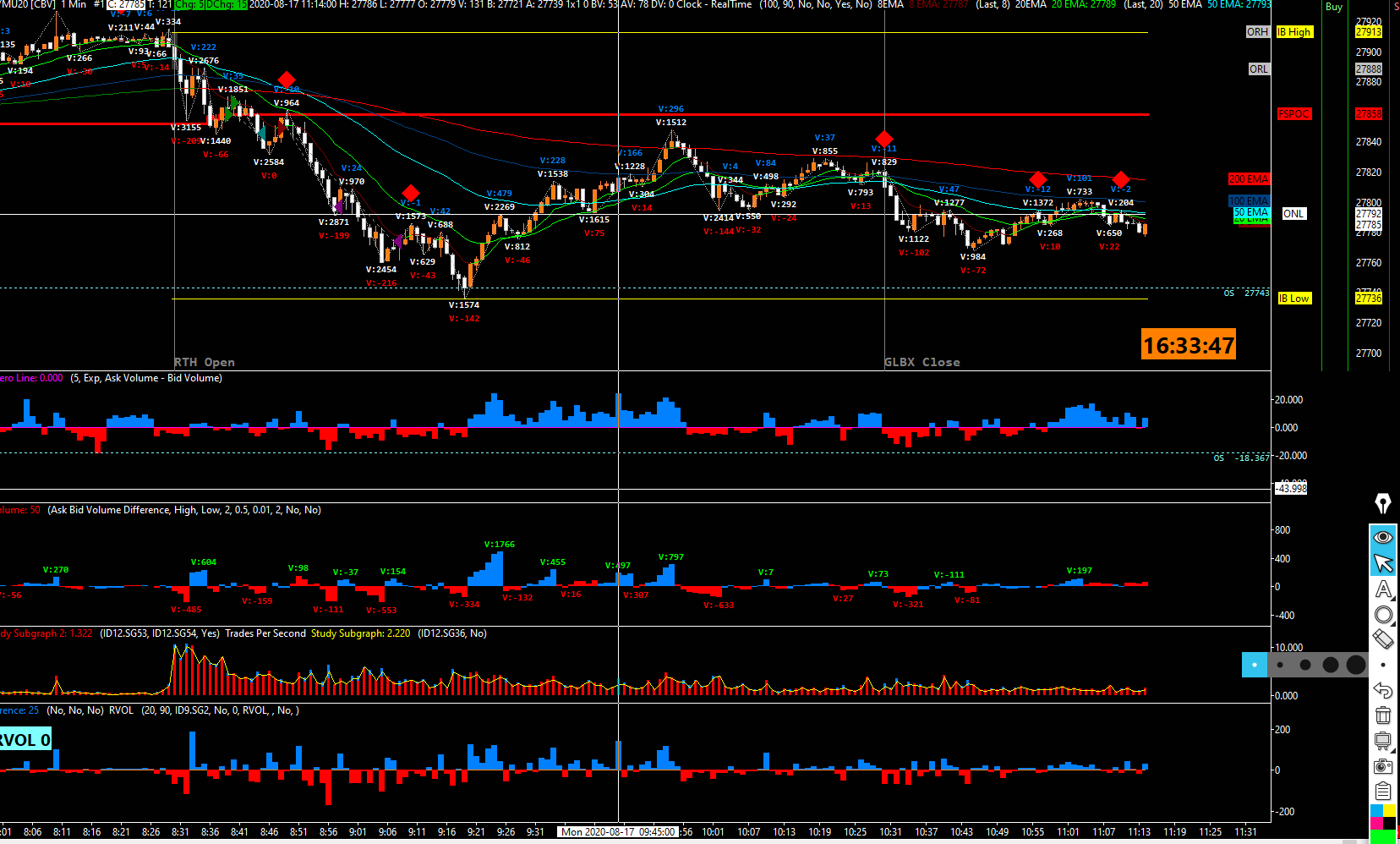1400x844 pixels.
Task: Click the 200 EMA label
Action: 1249,179
